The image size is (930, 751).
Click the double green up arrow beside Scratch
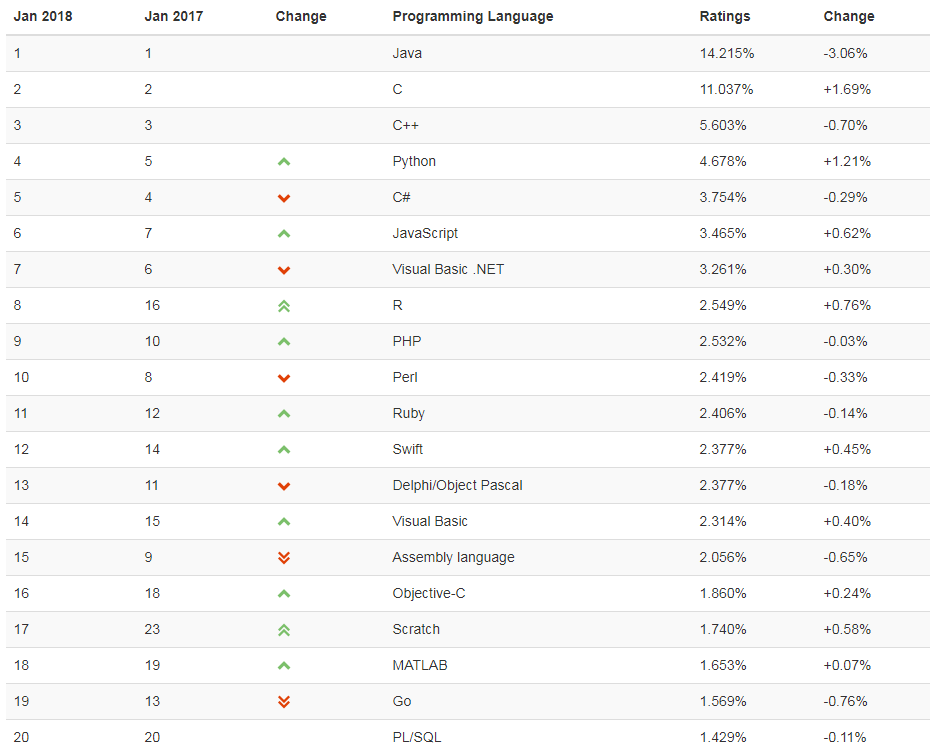click(284, 630)
